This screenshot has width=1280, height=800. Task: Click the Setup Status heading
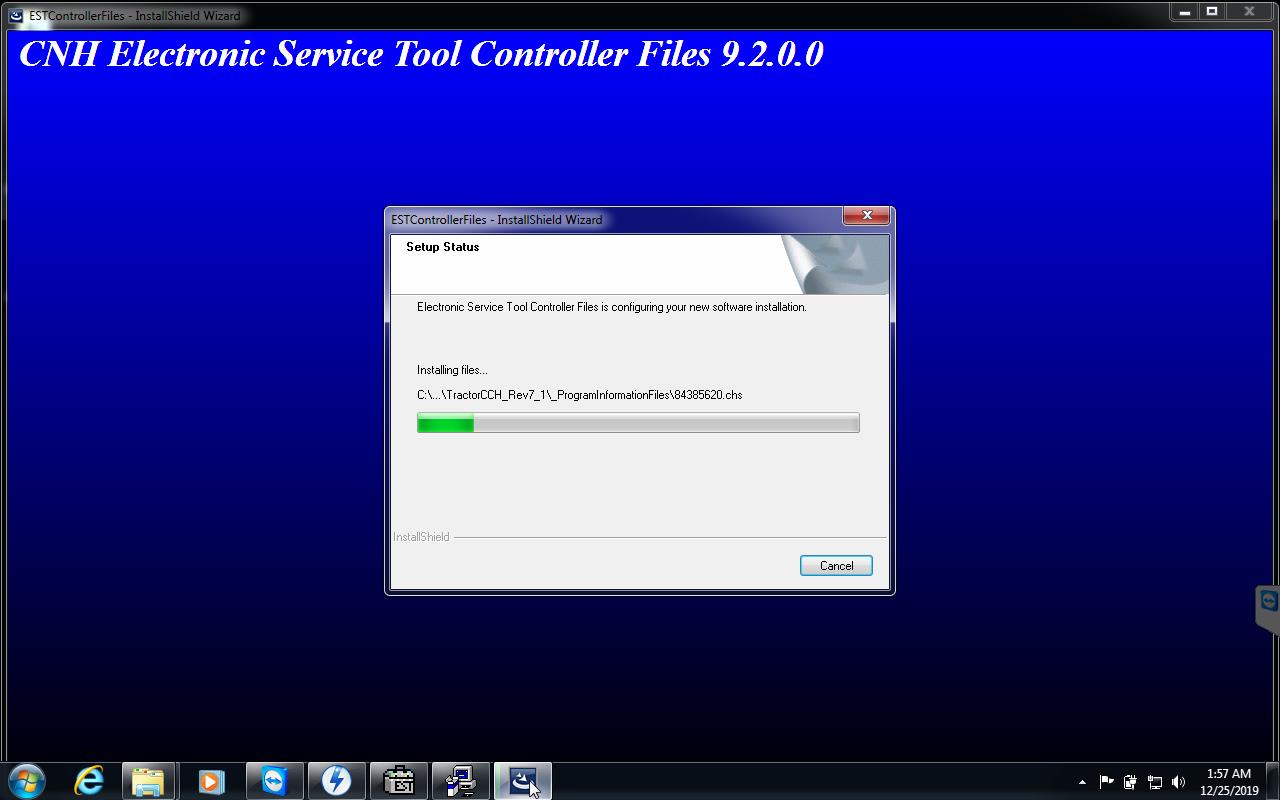(442, 247)
